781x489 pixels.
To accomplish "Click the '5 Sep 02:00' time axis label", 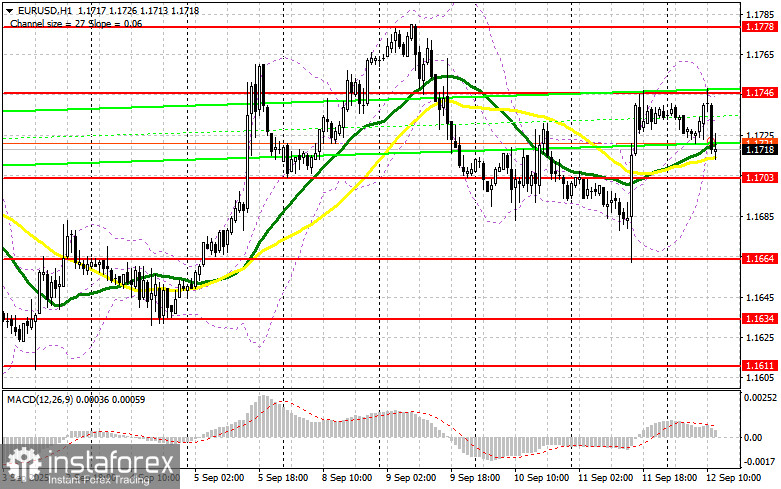I will 219,478.
